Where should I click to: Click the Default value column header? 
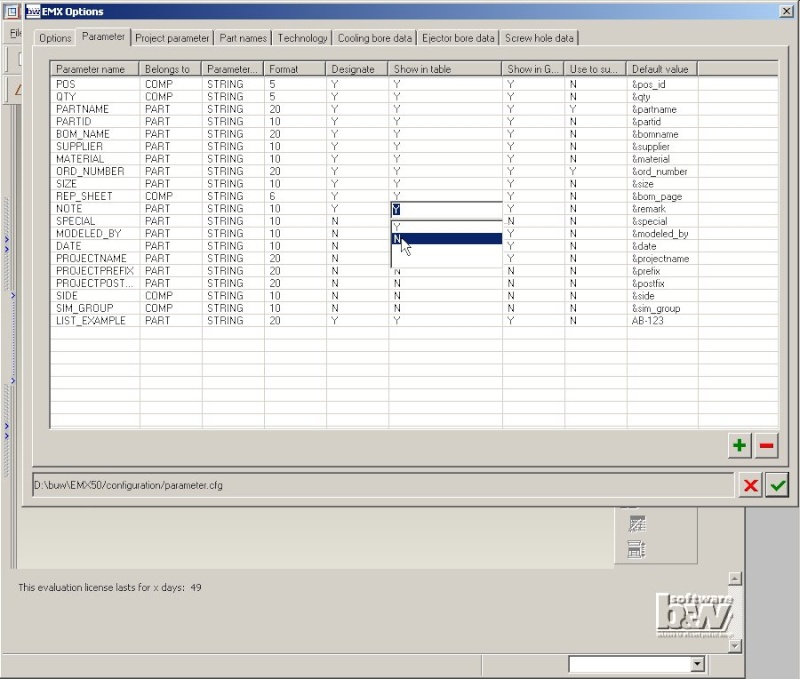coord(662,69)
